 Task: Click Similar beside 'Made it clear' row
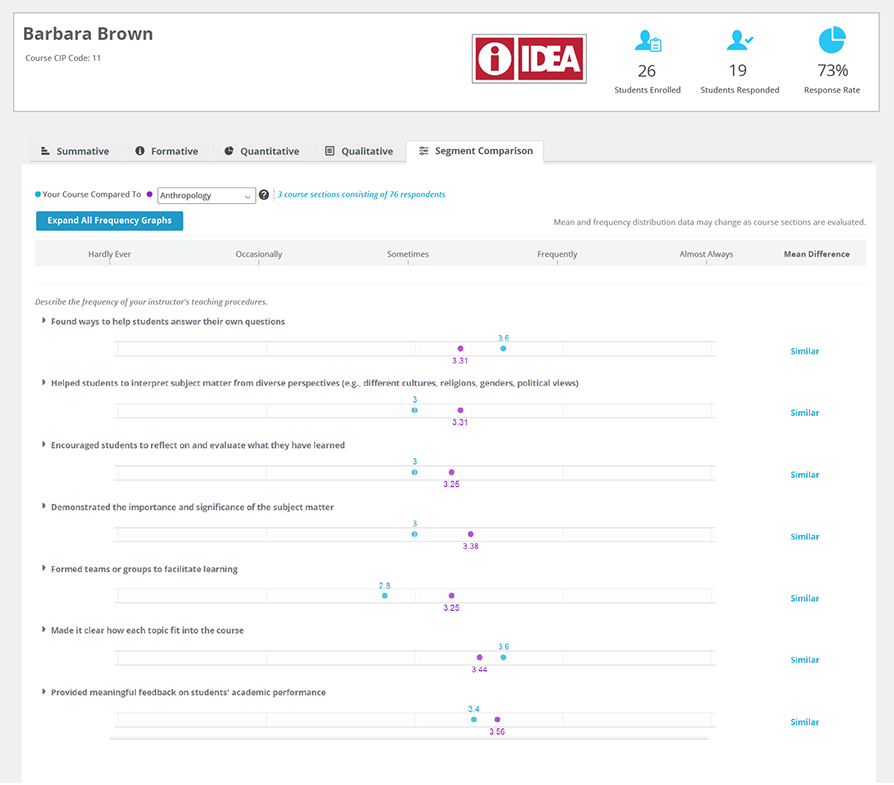tap(804, 660)
